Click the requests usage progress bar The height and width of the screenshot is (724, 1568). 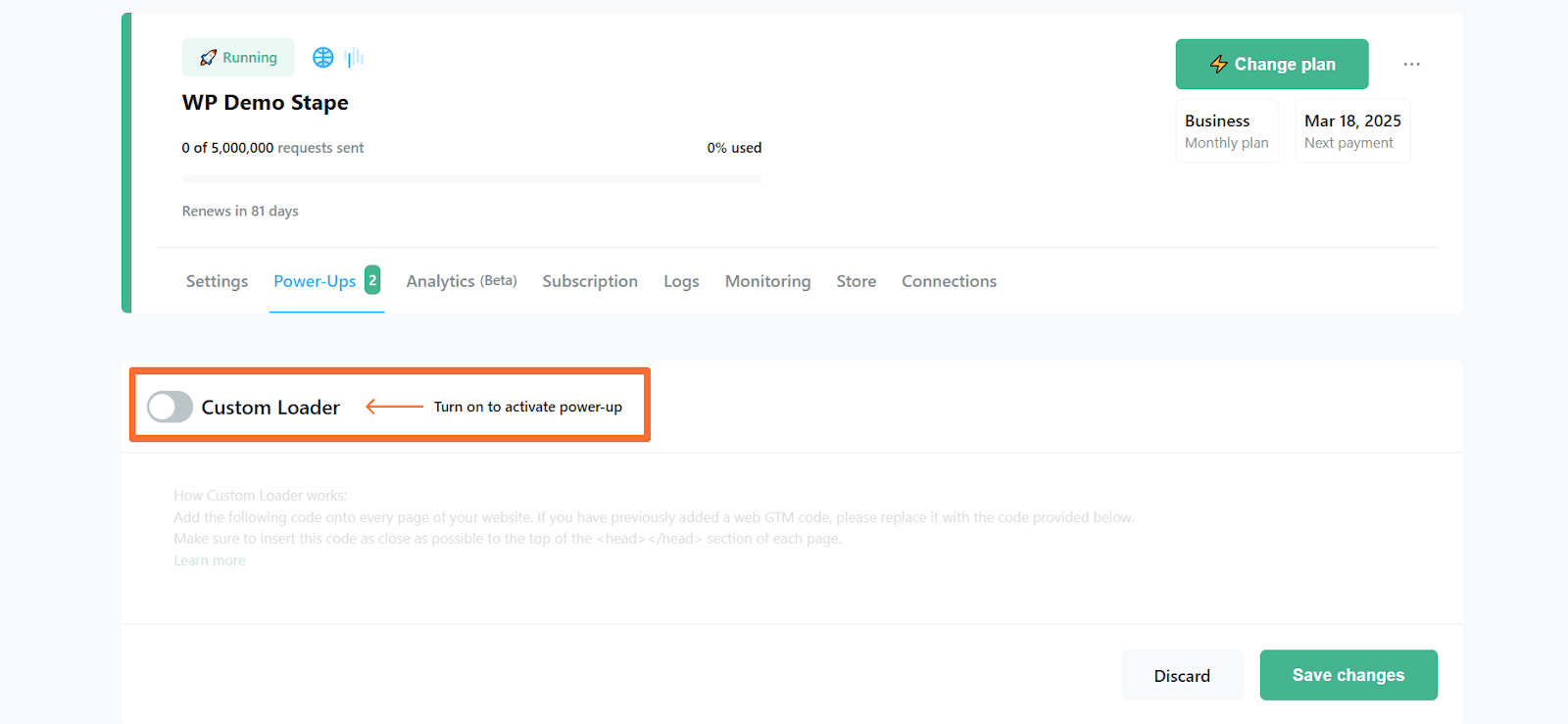[471, 179]
